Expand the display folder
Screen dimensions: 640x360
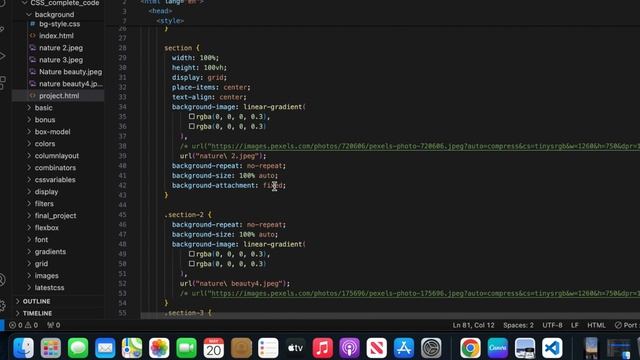46,191
